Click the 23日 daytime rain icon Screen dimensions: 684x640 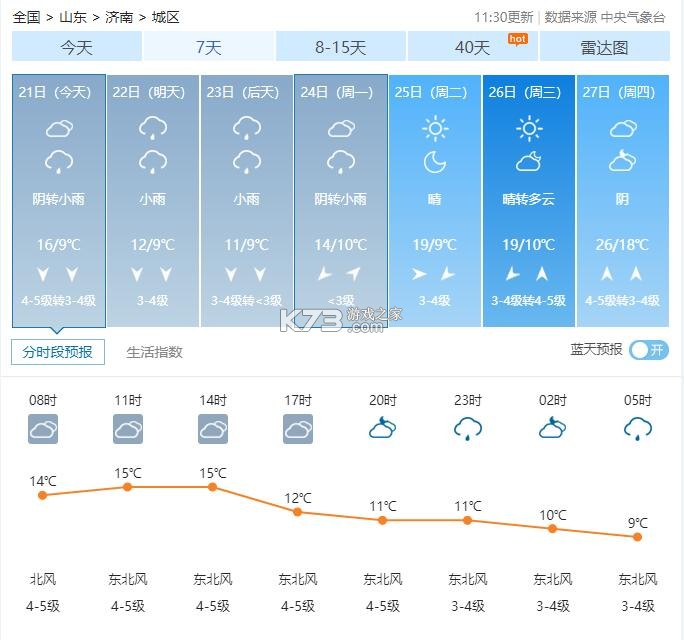(x=247, y=128)
